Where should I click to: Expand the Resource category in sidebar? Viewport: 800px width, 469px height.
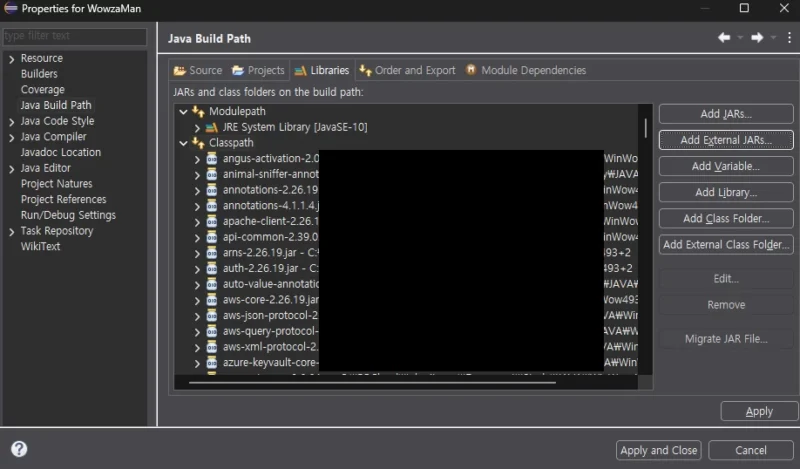click(11, 59)
